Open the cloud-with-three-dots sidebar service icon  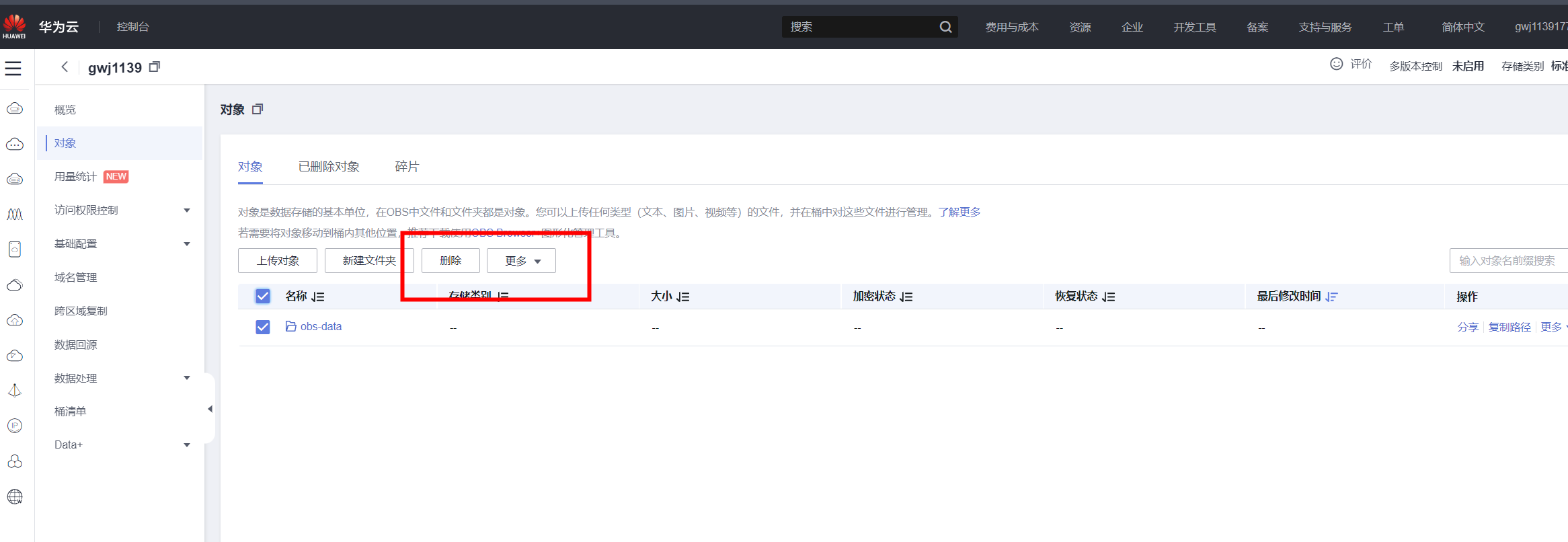coord(15,144)
